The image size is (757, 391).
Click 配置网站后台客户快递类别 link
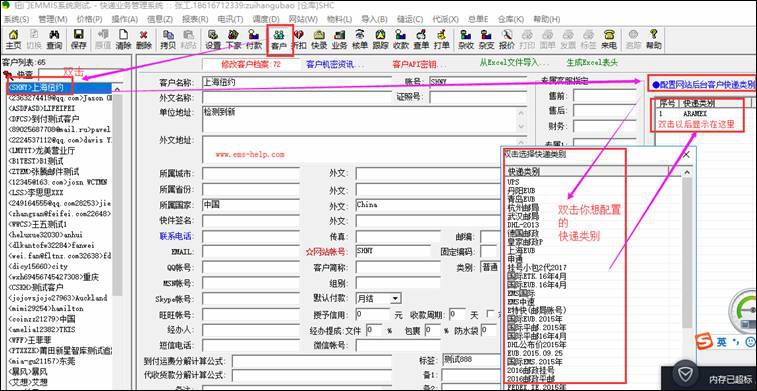(x=702, y=84)
